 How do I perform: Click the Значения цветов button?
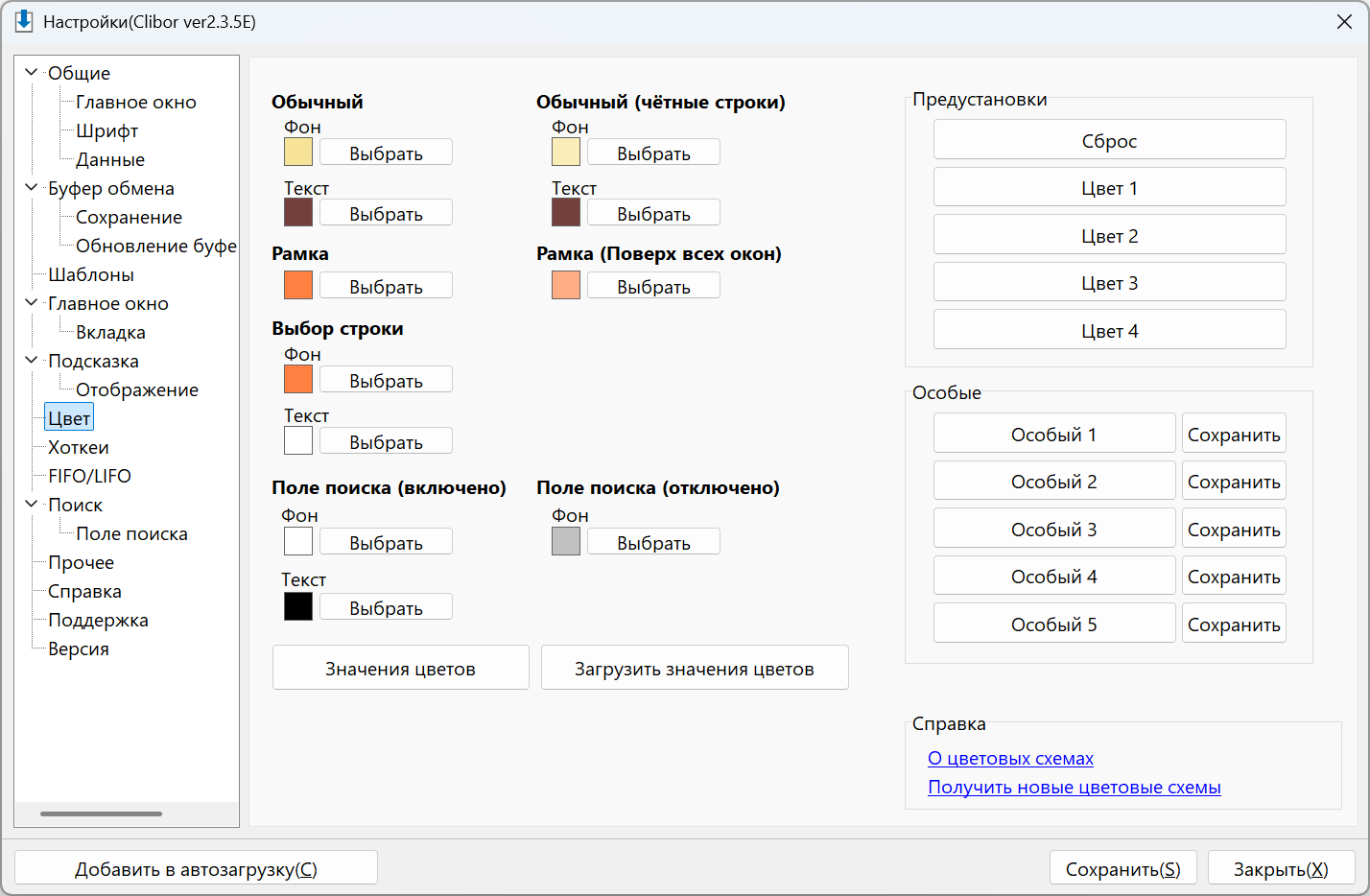tap(400, 668)
